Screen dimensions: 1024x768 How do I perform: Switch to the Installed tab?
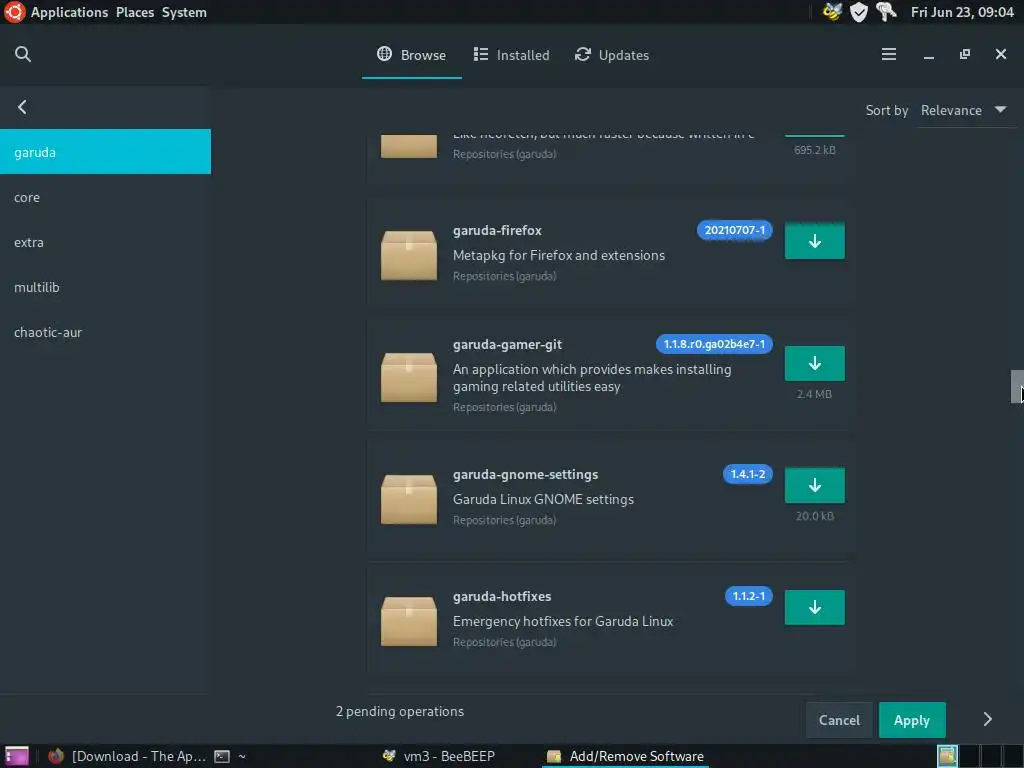(511, 55)
